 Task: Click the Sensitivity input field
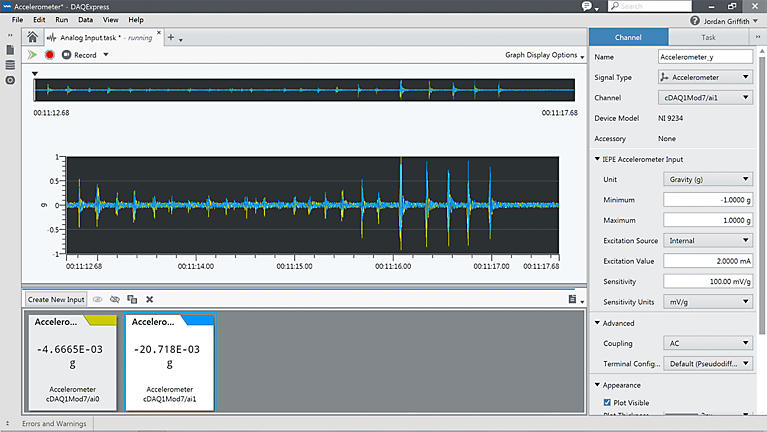pyautogui.click(x=706, y=281)
